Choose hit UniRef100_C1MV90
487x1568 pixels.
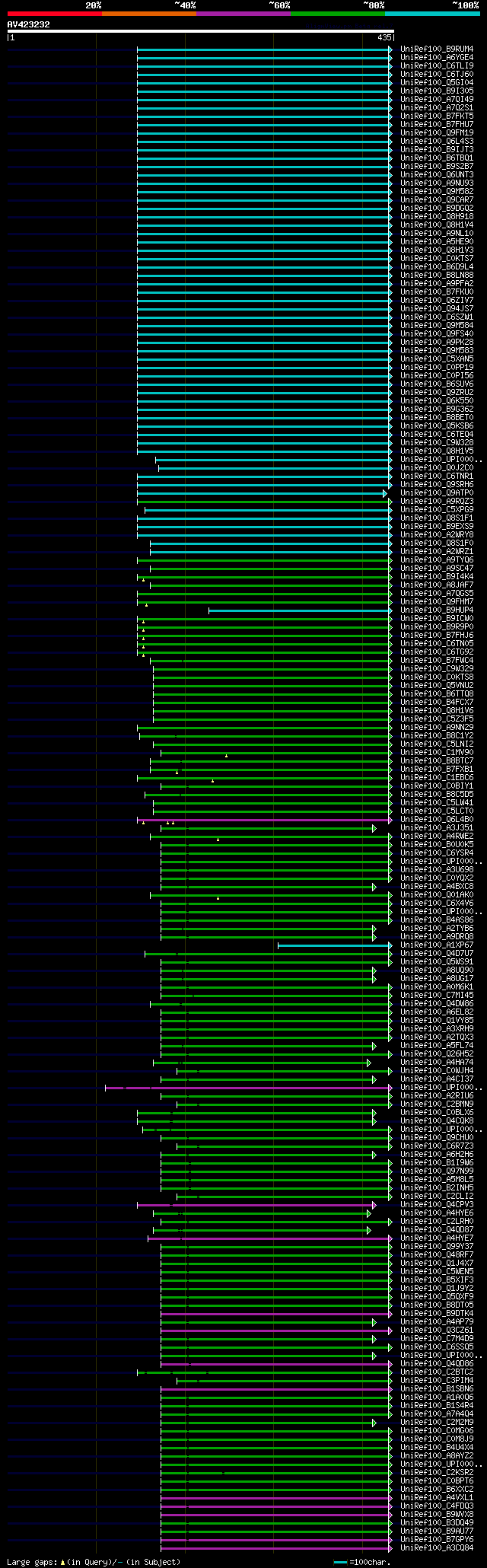[x=437, y=752]
